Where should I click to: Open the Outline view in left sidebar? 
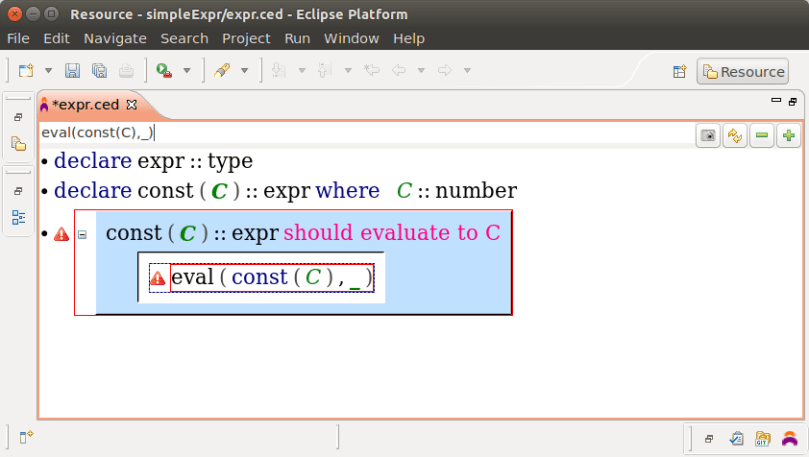coord(18,217)
